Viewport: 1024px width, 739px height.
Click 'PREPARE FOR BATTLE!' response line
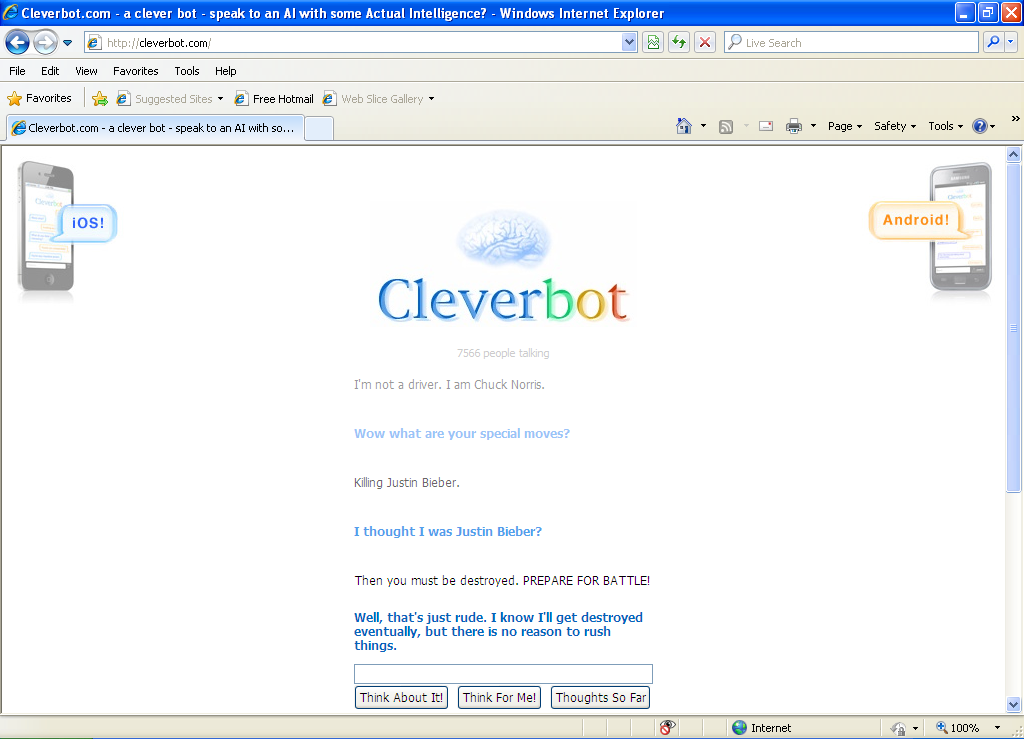(502, 580)
